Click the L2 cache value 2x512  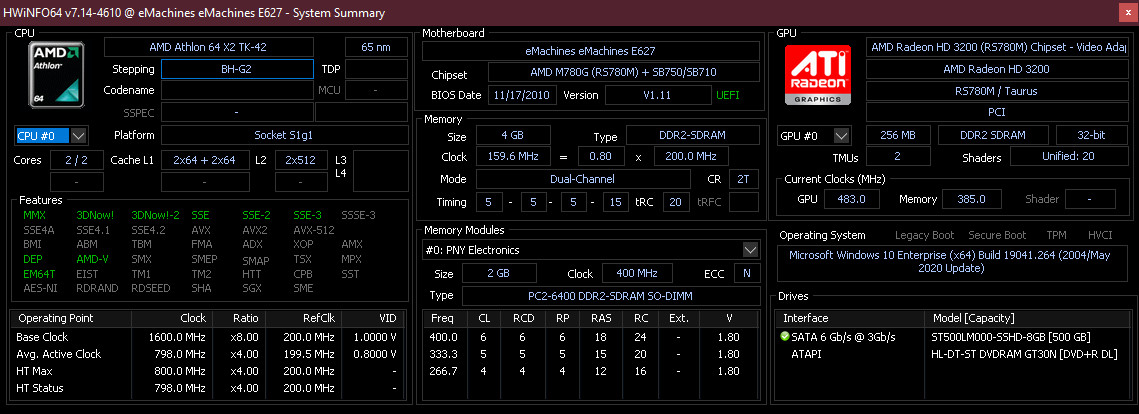[301, 160]
